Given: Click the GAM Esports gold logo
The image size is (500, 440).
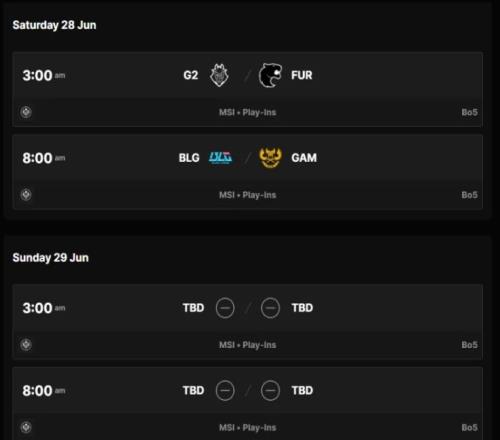Looking at the screenshot, I should coord(270,158).
